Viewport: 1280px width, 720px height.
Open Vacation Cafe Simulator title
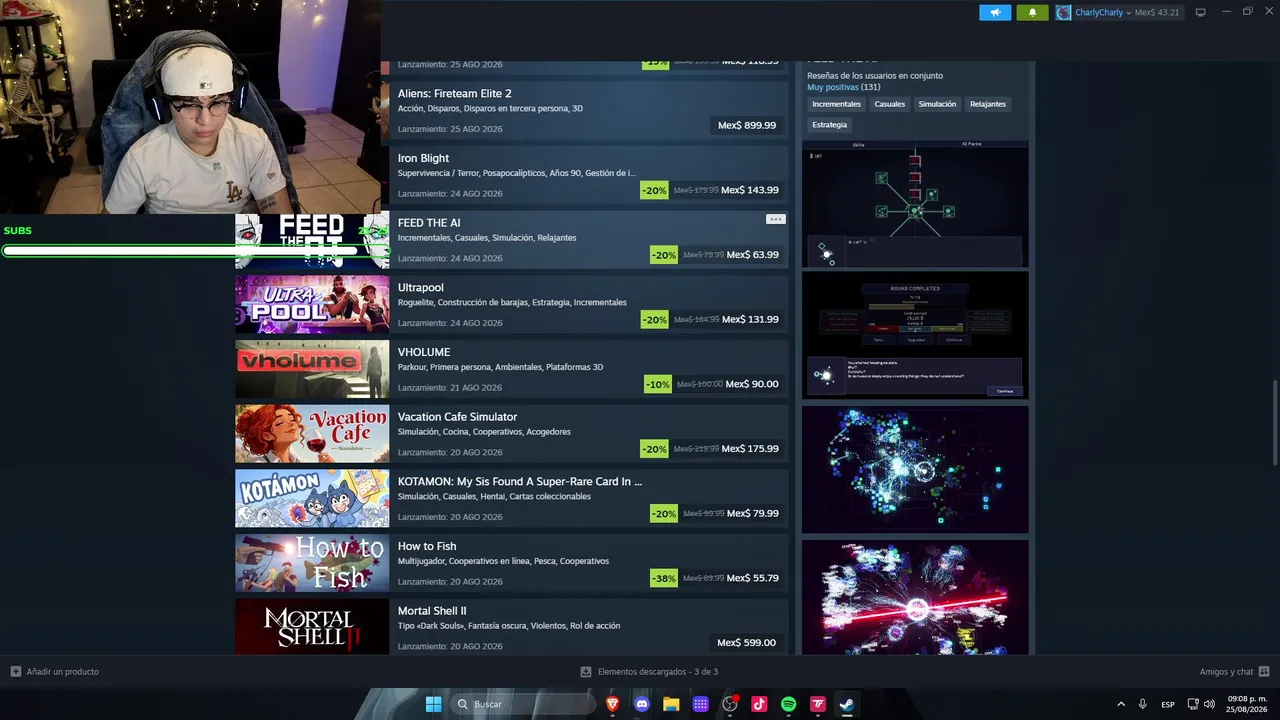(x=458, y=417)
